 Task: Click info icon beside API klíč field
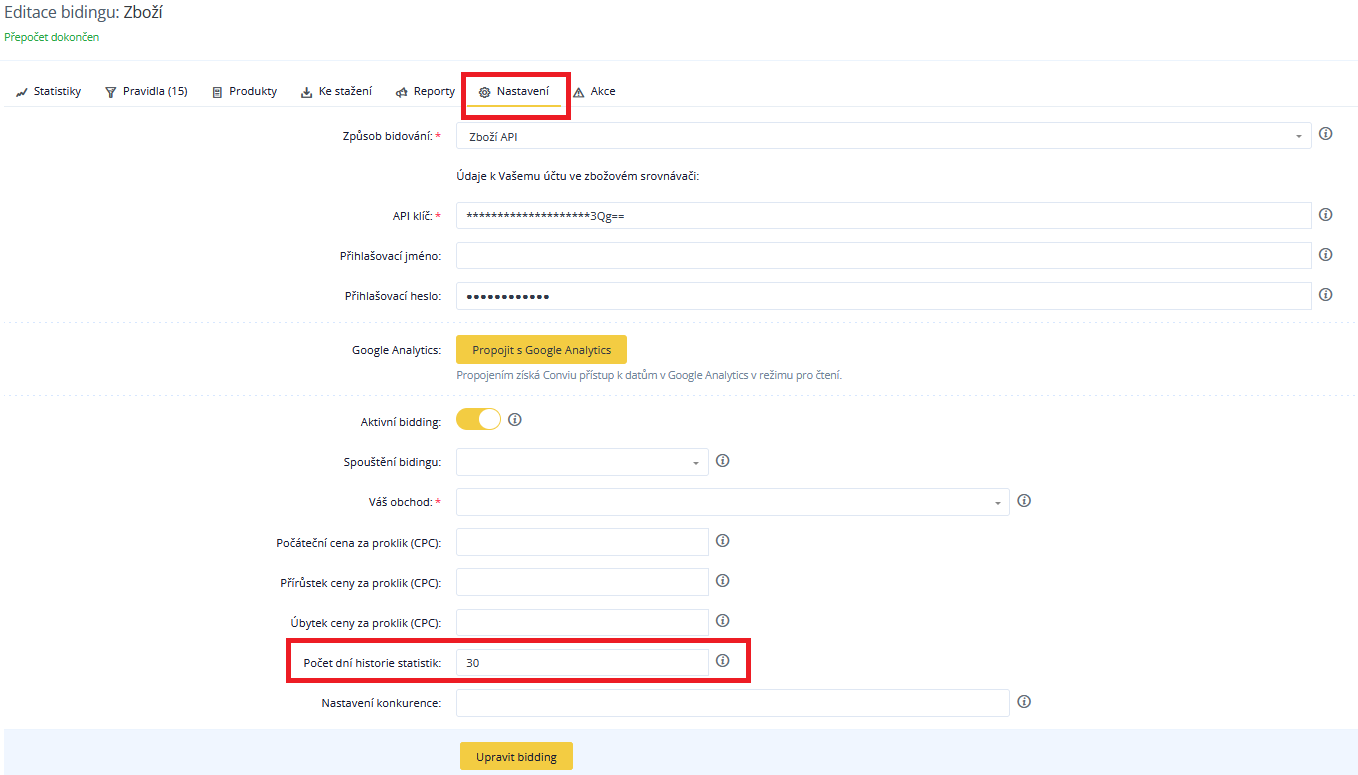click(1326, 215)
